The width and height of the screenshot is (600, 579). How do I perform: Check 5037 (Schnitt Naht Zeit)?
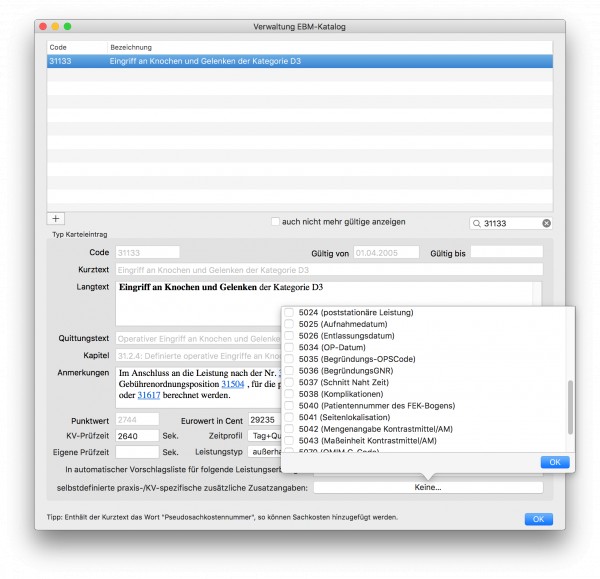click(289, 382)
